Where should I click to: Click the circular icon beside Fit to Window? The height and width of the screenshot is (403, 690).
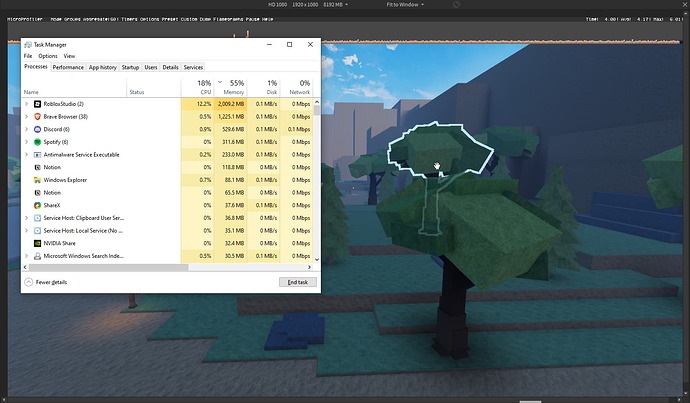pos(456,4)
